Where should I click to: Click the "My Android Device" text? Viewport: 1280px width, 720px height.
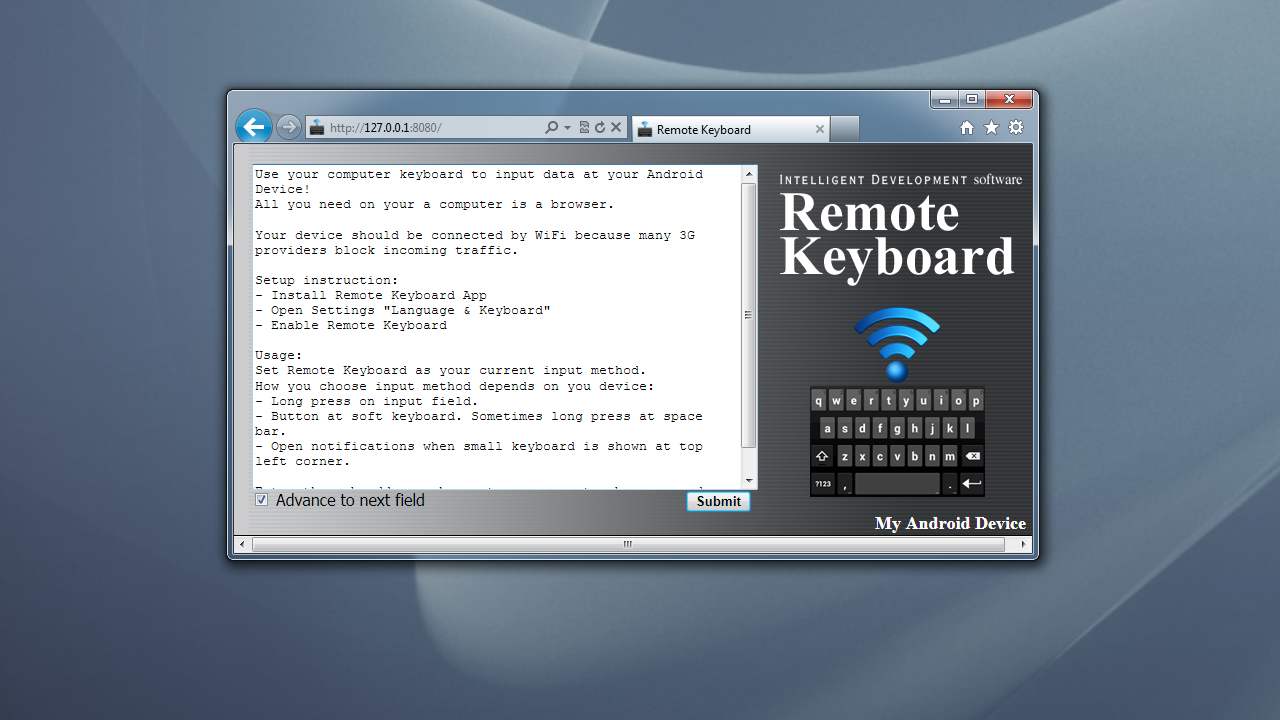950,523
